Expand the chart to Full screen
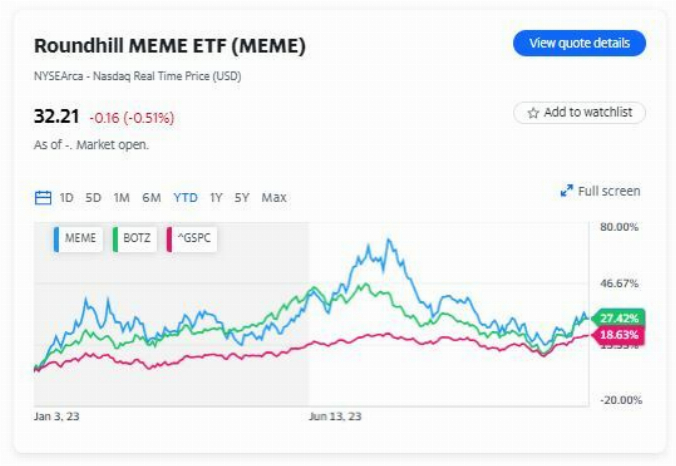Image resolution: width=676 pixels, height=466 pixels. tap(600, 191)
